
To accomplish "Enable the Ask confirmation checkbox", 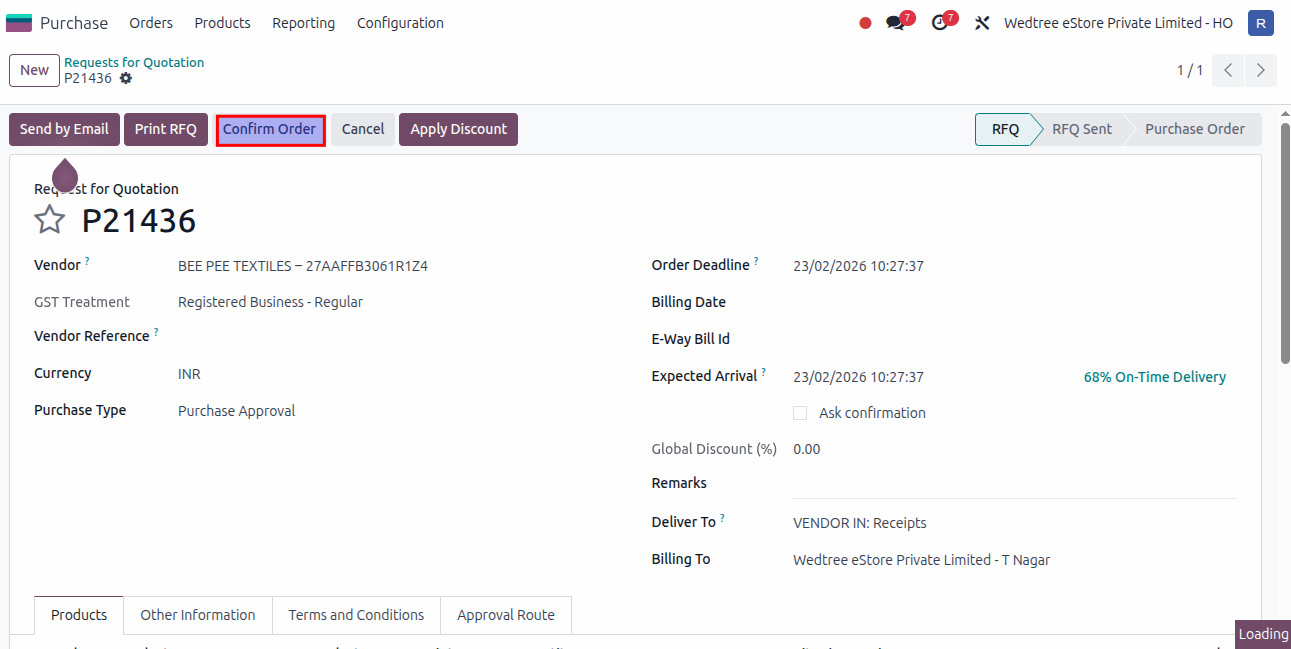I will point(800,413).
